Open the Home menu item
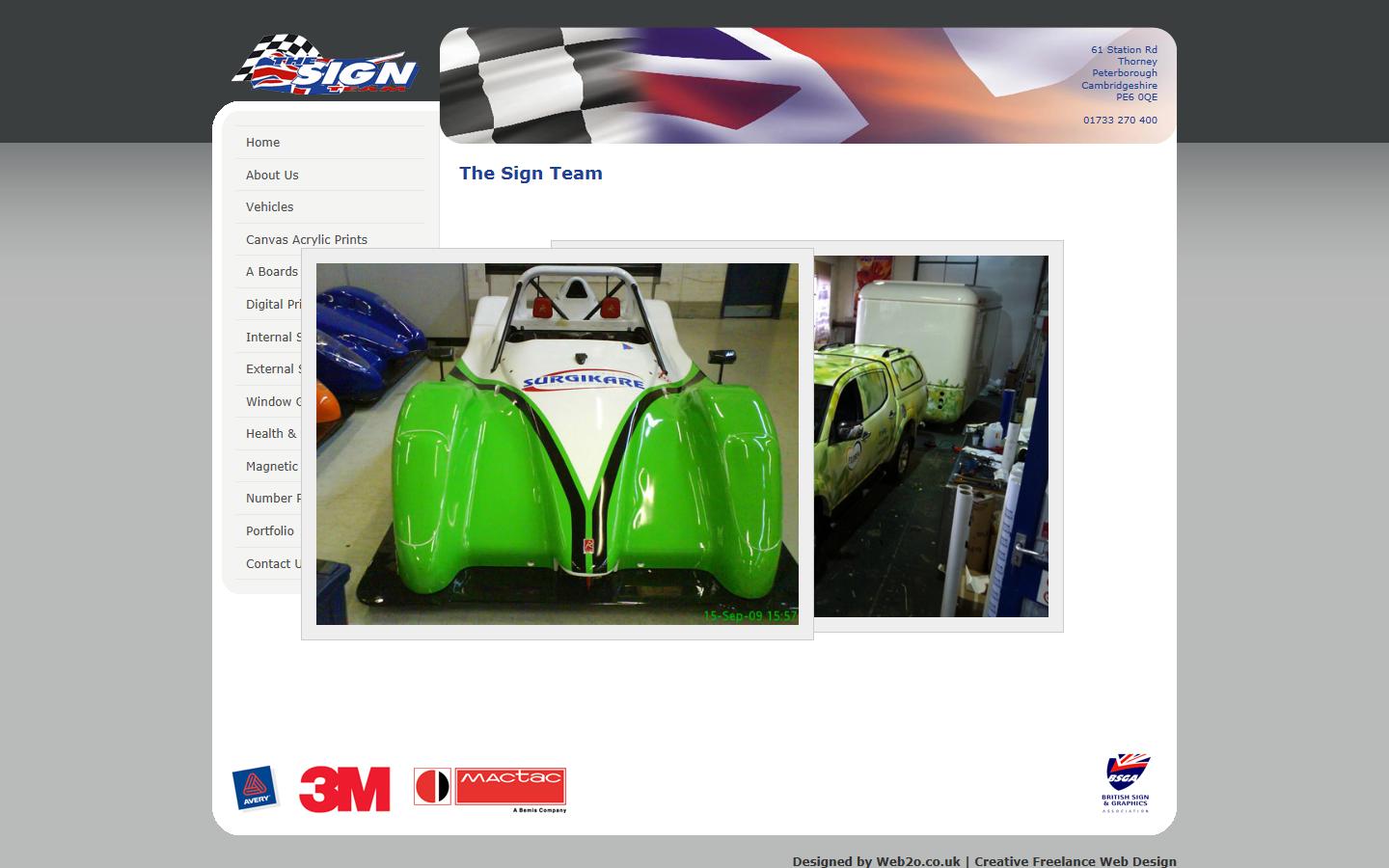 point(262,143)
